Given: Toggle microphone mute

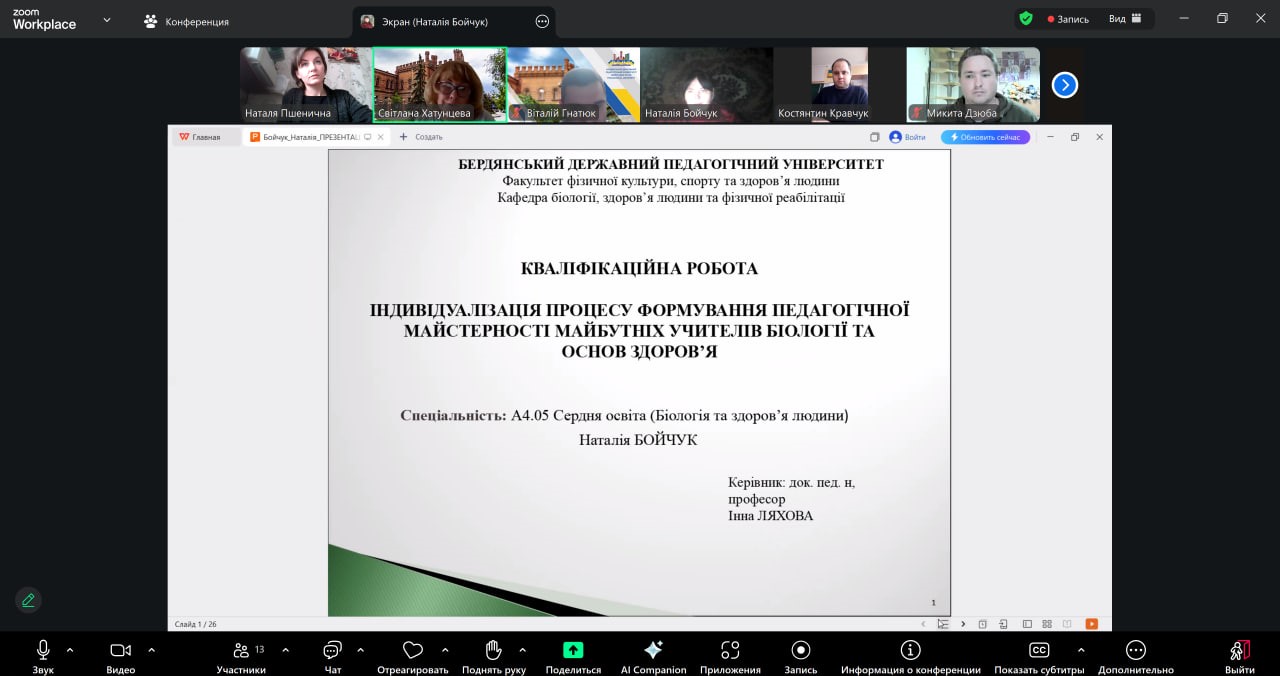Looking at the screenshot, I should click(43, 651).
